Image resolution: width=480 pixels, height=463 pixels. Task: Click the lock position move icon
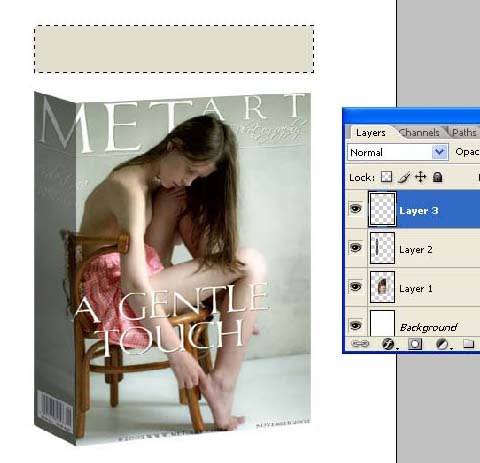click(421, 177)
